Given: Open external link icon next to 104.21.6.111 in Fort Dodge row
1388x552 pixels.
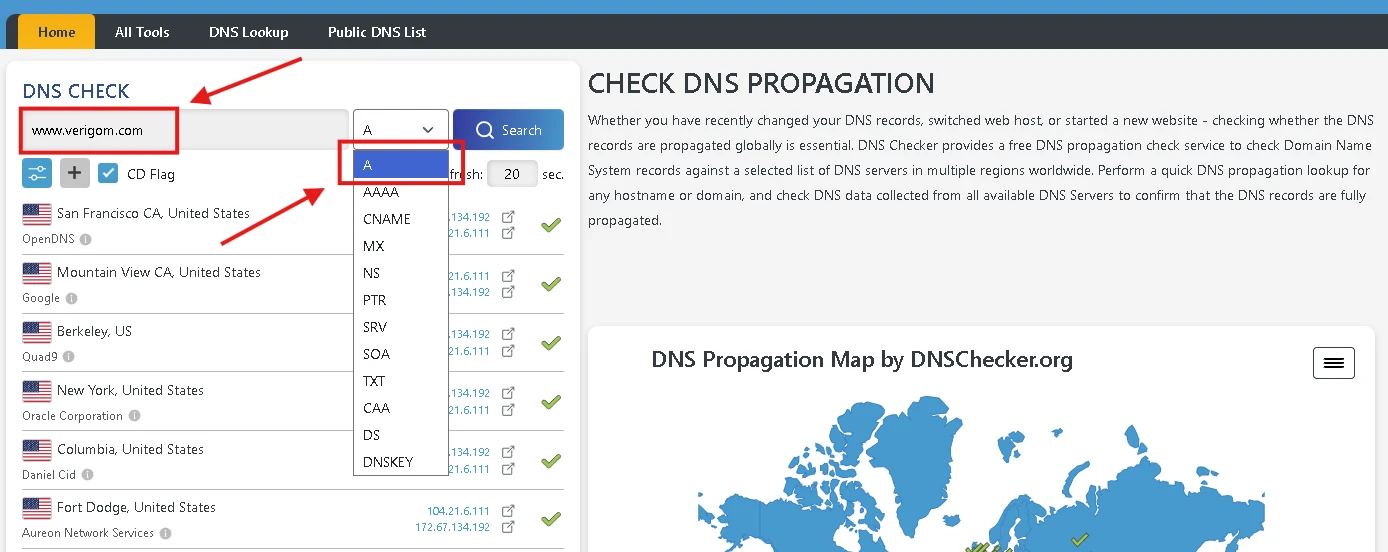Looking at the screenshot, I should [508, 511].
